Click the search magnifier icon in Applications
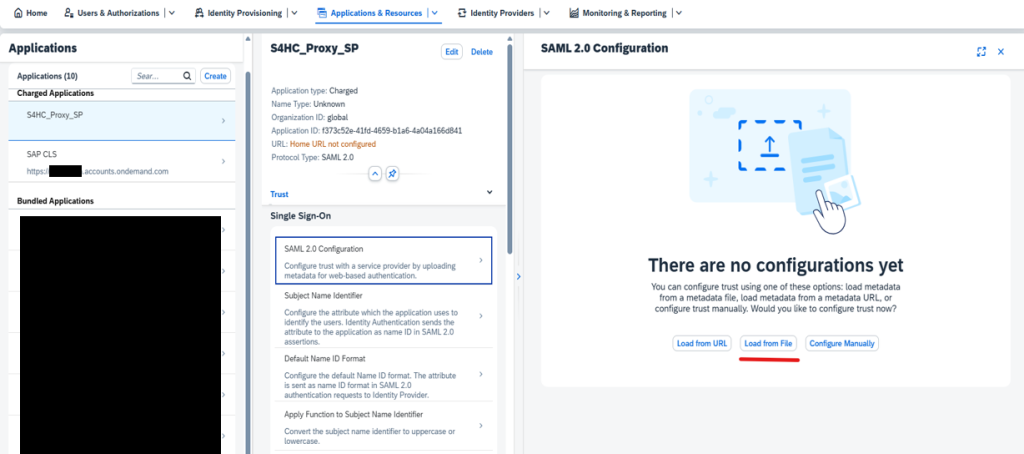 point(186,76)
